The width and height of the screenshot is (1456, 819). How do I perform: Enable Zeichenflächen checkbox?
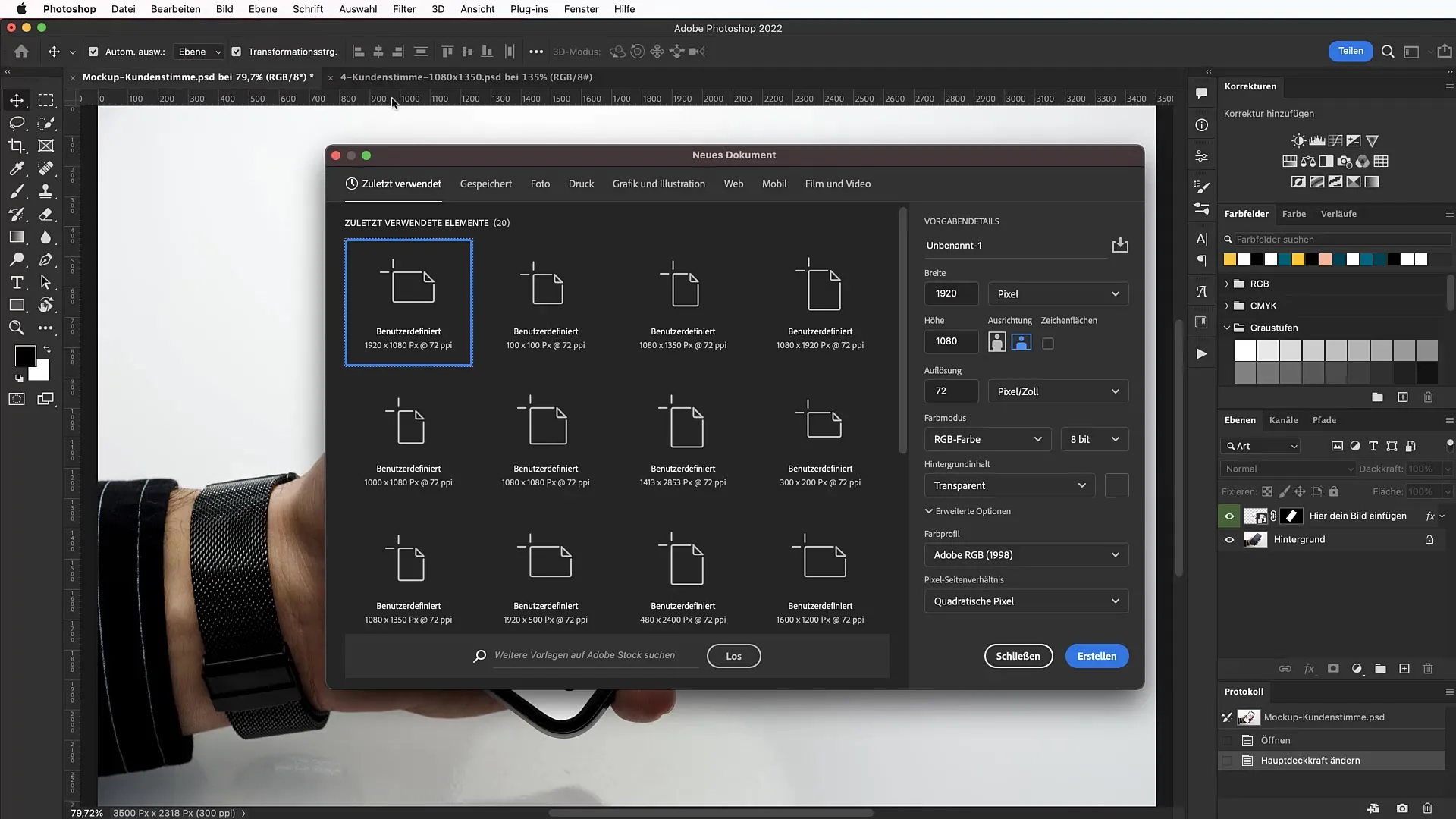[x=1048, y=344]
